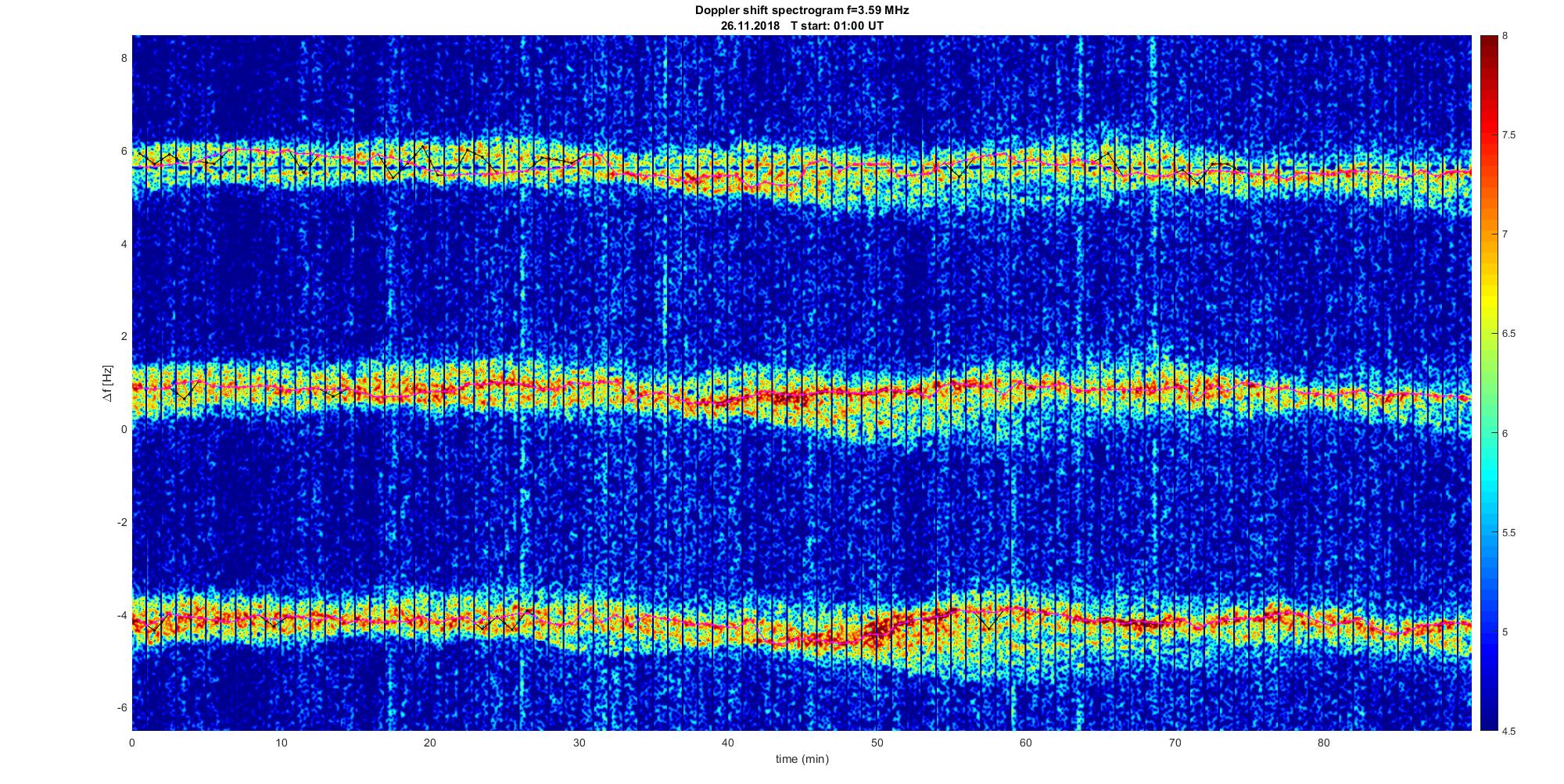Click the x-axis tick label '30'
The height and width of the screenshot is (784, 1564).
coord(579,743)
